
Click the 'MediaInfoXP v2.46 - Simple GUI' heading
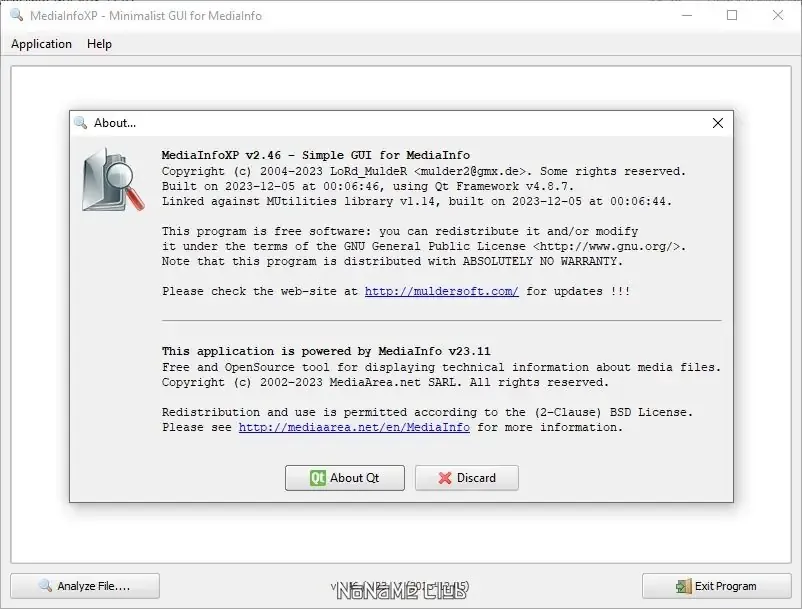tap(316, 155)
